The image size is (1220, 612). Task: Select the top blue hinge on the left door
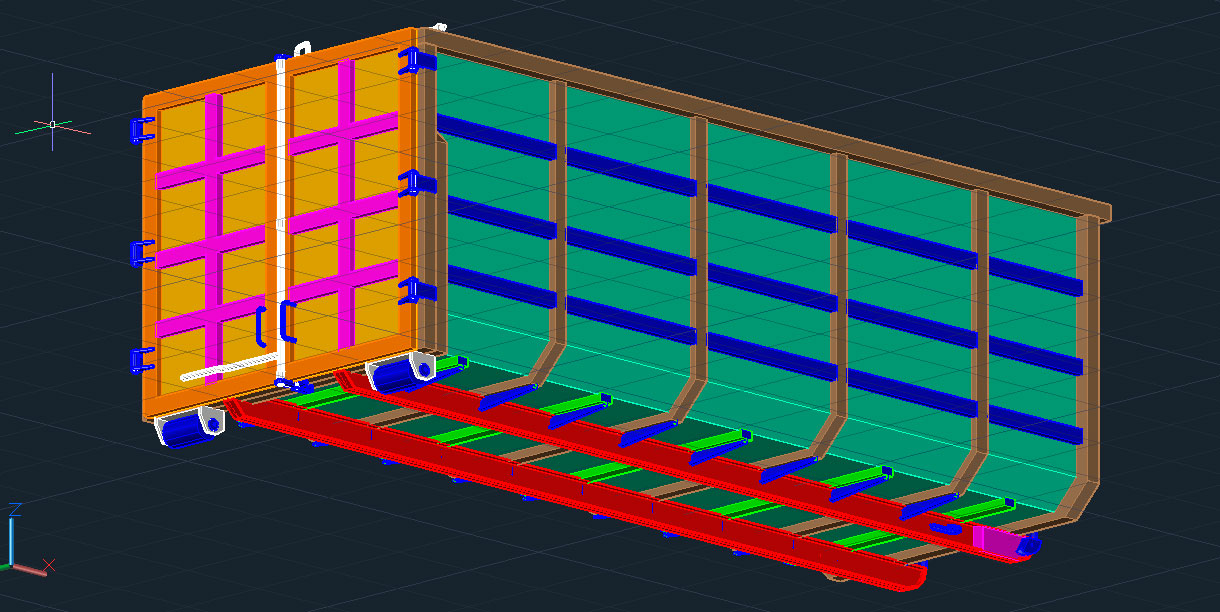142,129
